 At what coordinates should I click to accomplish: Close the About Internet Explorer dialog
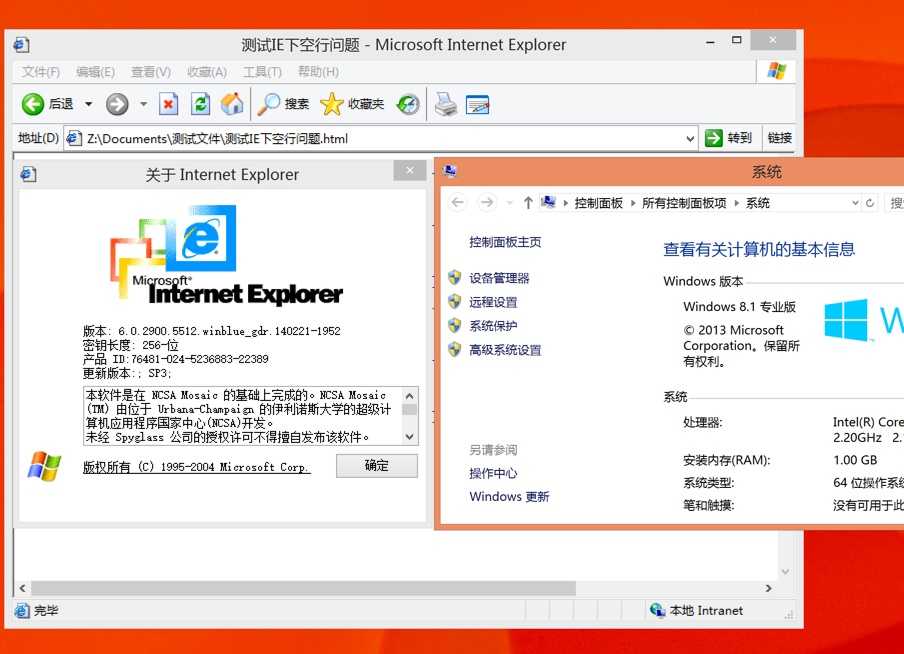coord(410,170)
